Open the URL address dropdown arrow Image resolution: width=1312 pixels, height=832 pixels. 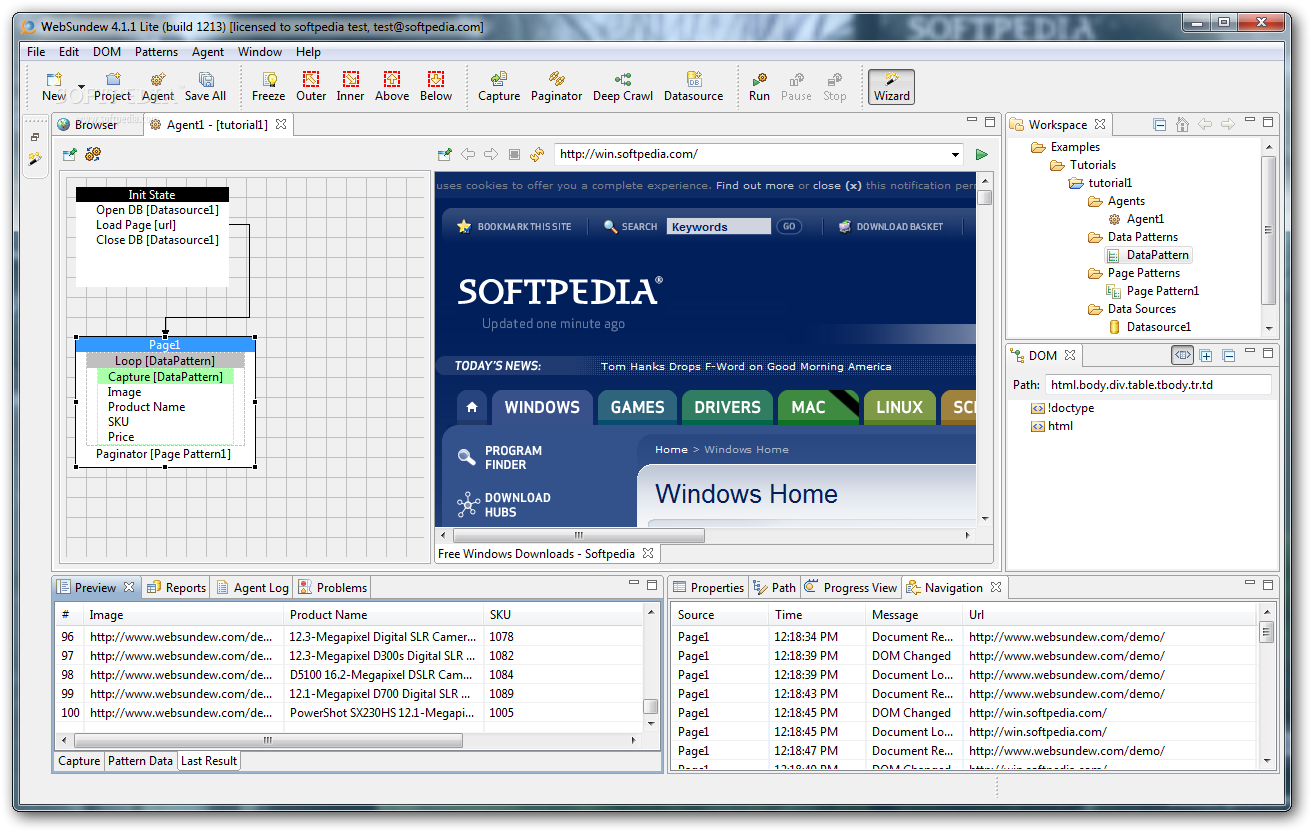[x=956, y=154]
